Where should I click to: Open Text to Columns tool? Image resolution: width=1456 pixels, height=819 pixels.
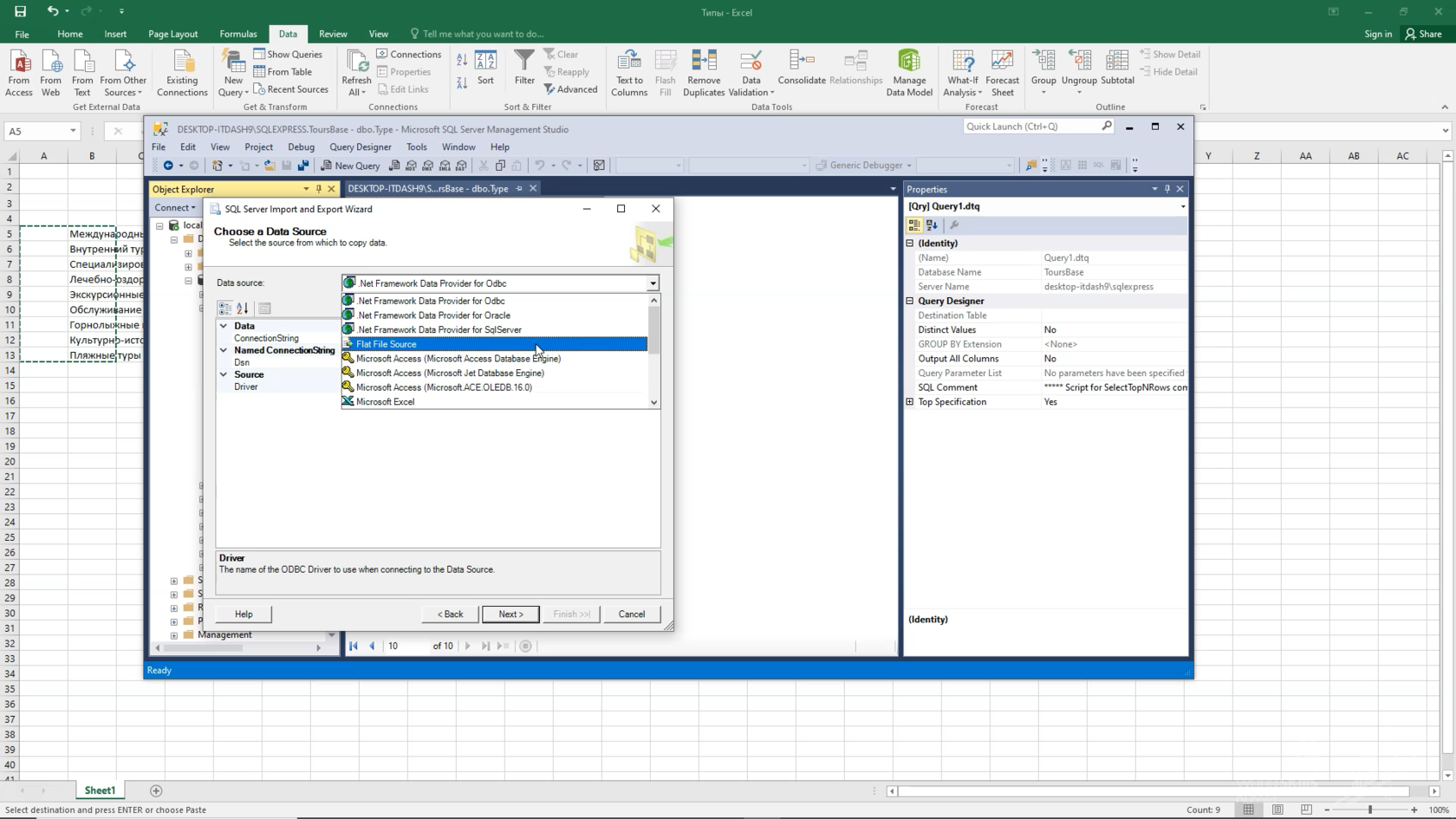pos(629,72)
